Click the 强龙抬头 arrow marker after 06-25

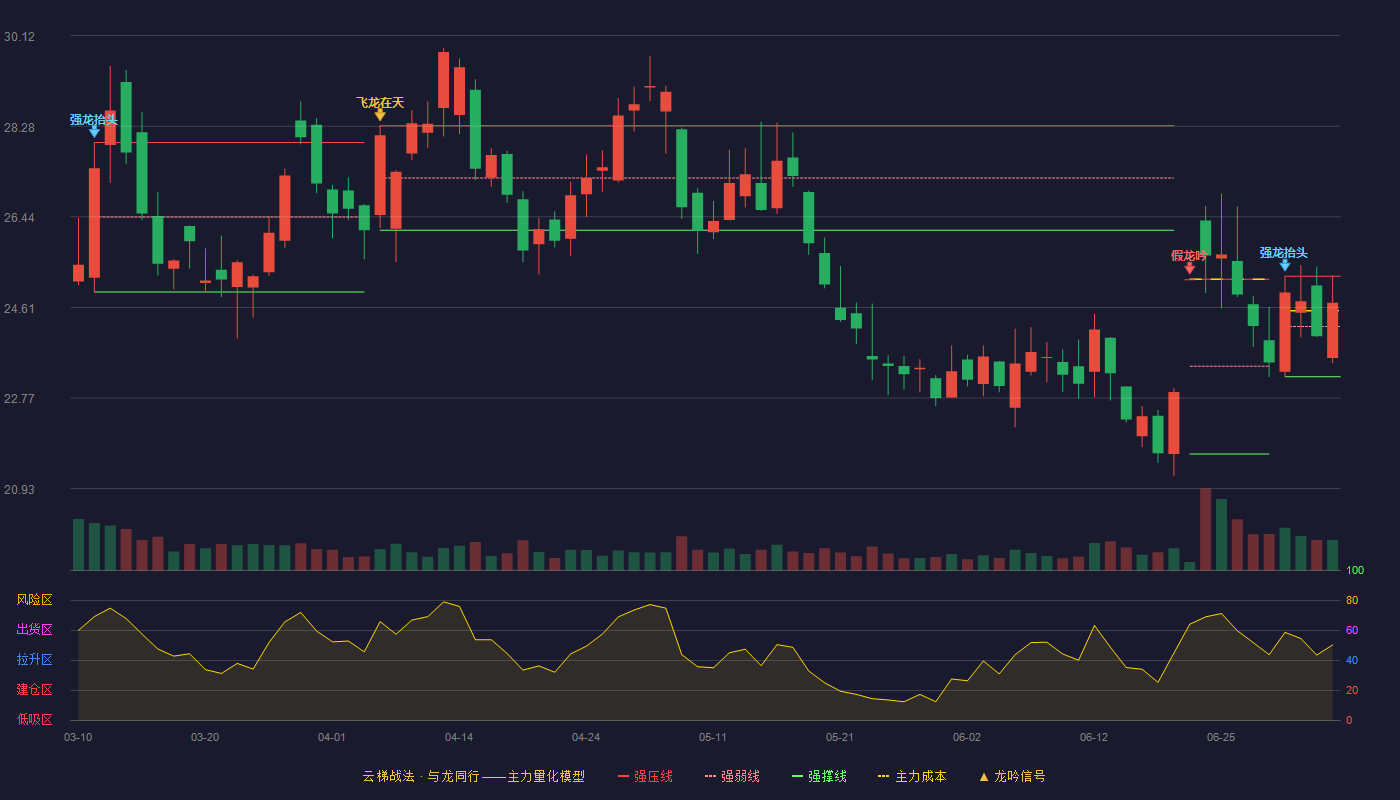pyautogui.click(x=1285, y=265)
